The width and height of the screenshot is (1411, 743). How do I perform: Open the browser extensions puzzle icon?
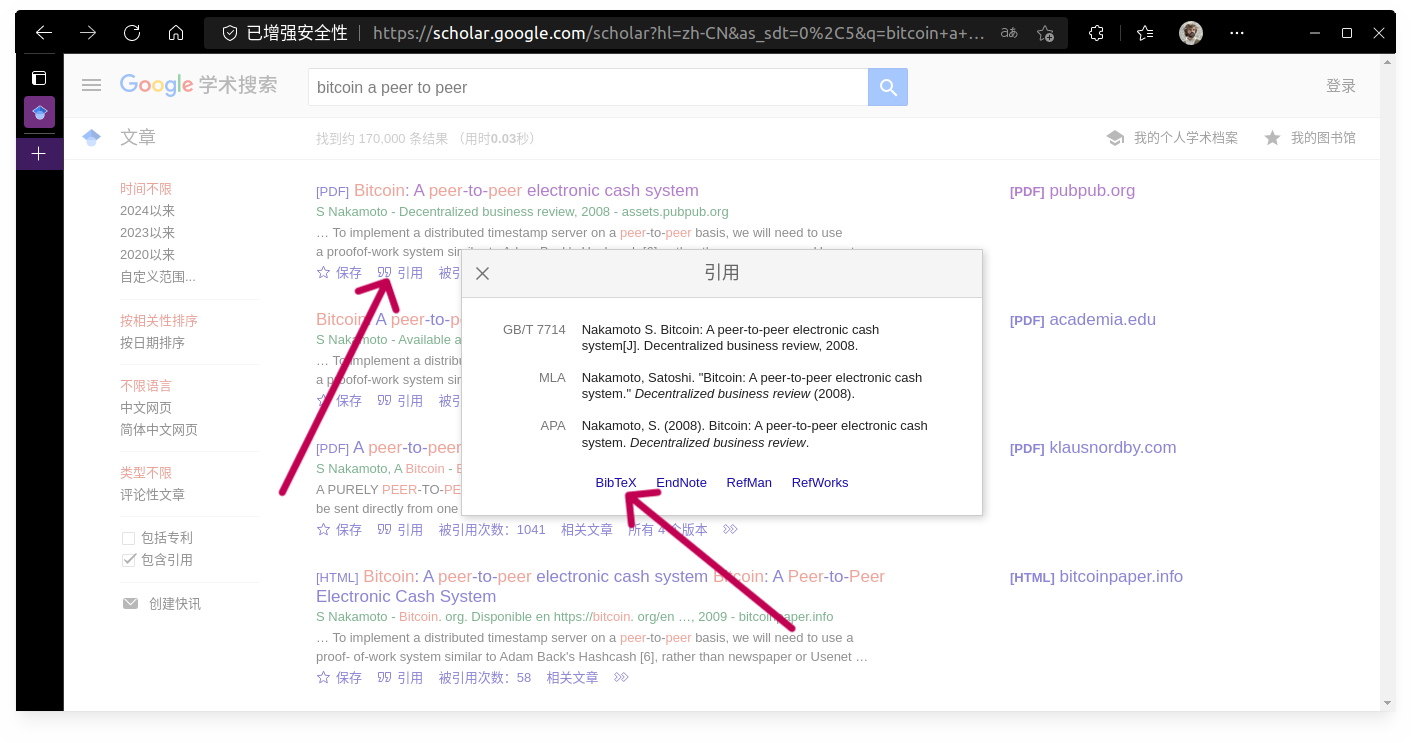[x=1097, y=33]
